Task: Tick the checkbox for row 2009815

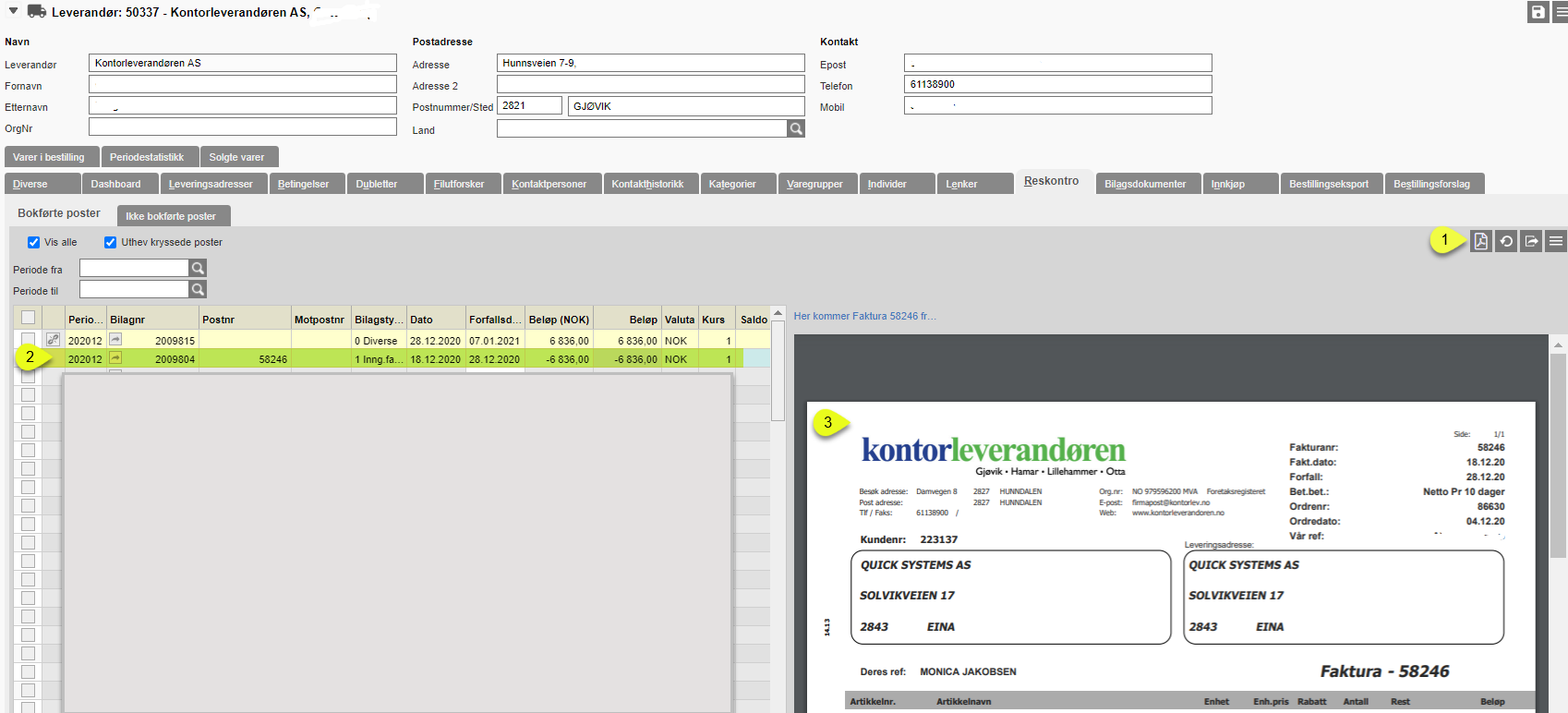Action: point(28,340)
